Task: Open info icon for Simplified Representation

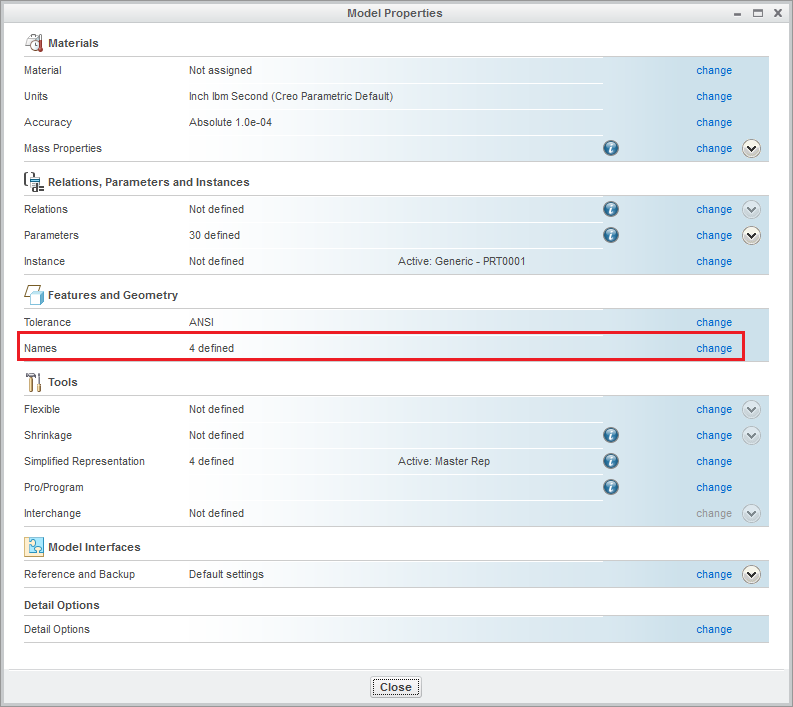Action: tap(611, 461)
